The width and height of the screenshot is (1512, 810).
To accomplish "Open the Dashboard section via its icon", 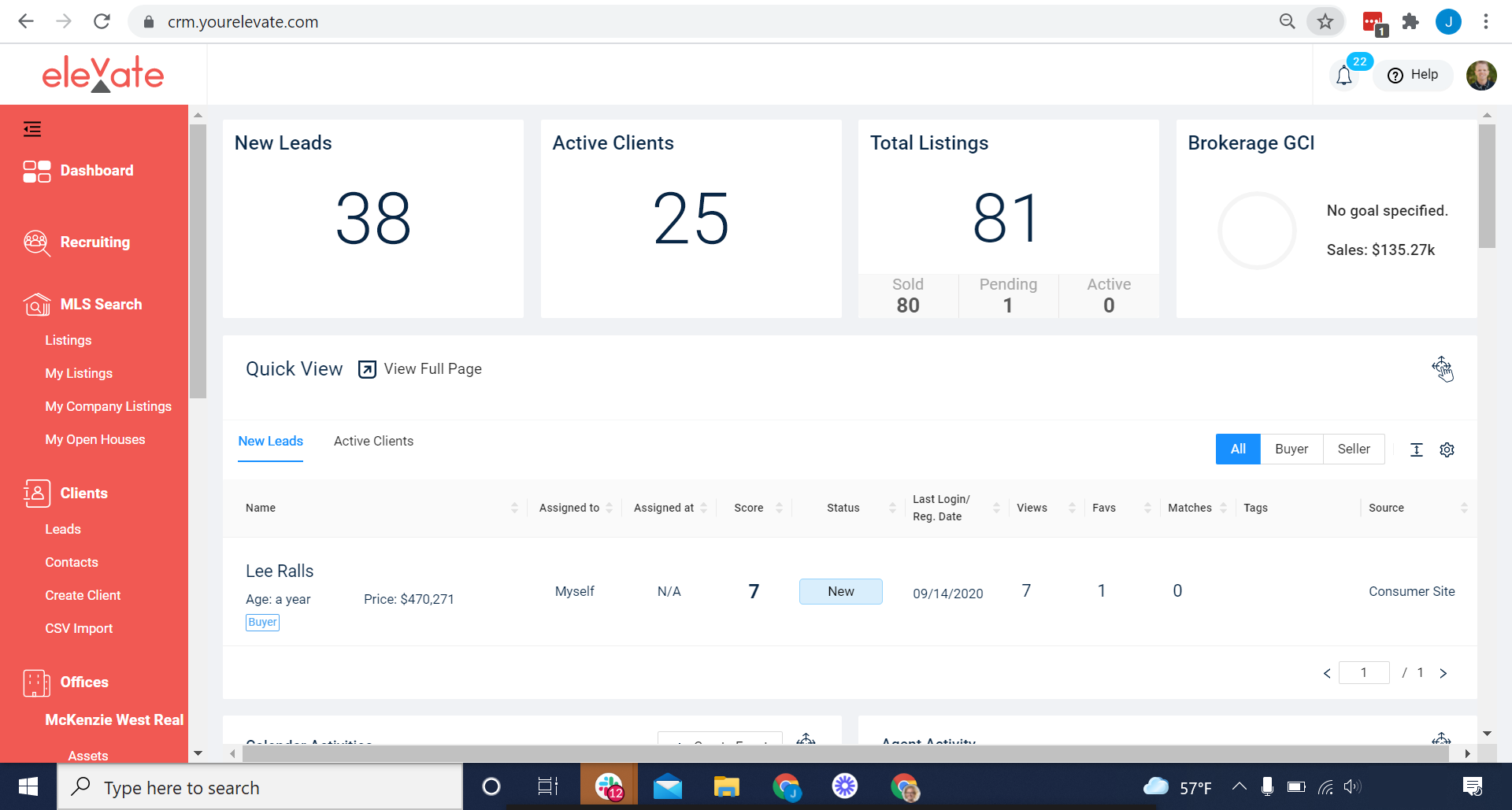I will 36,171.
